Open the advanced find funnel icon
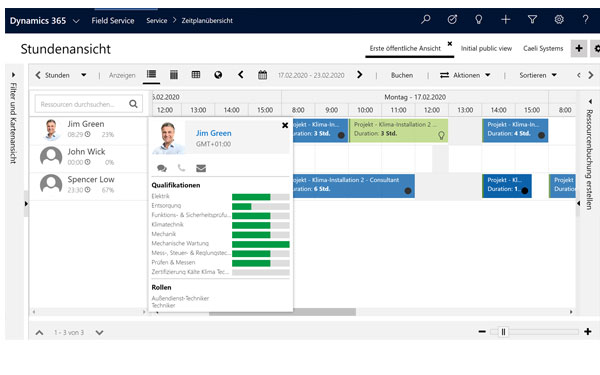 point(532,19)
